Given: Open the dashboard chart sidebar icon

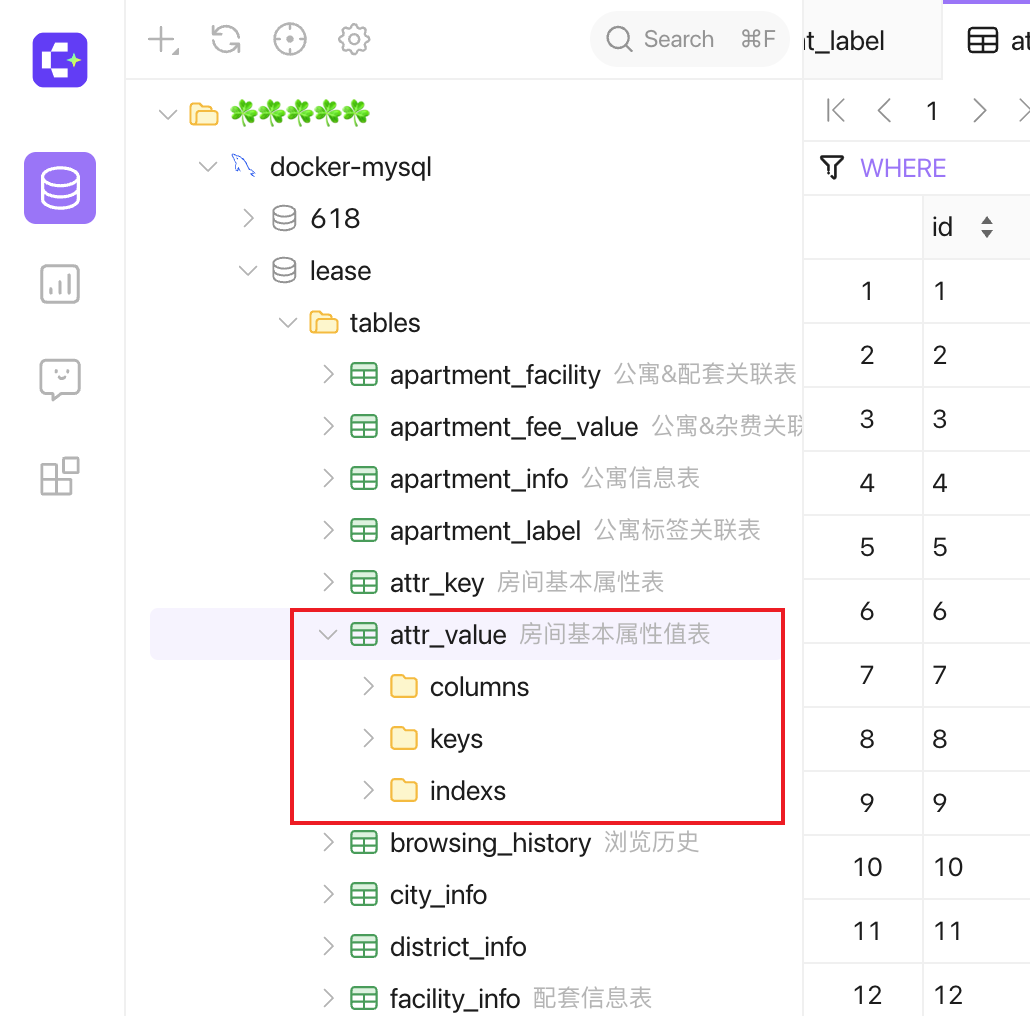Looking at the screenshot, I should tap(60, 284).
